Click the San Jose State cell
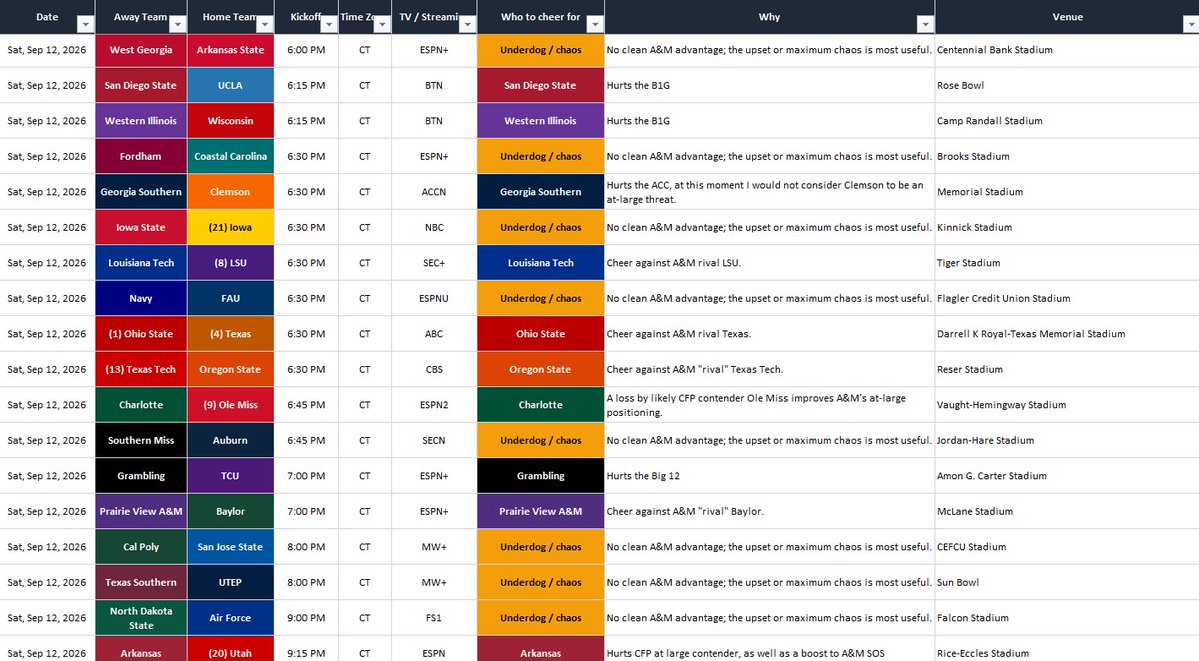 point(230,547)
